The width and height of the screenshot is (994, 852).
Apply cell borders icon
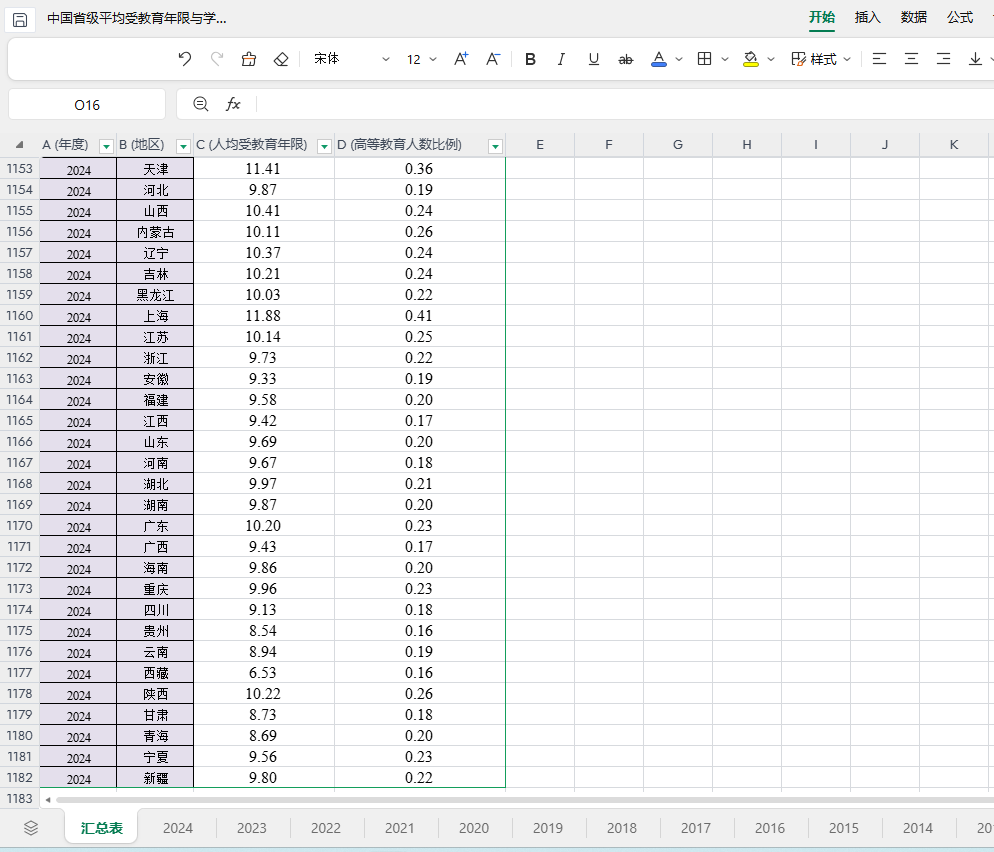pos(704,59)
